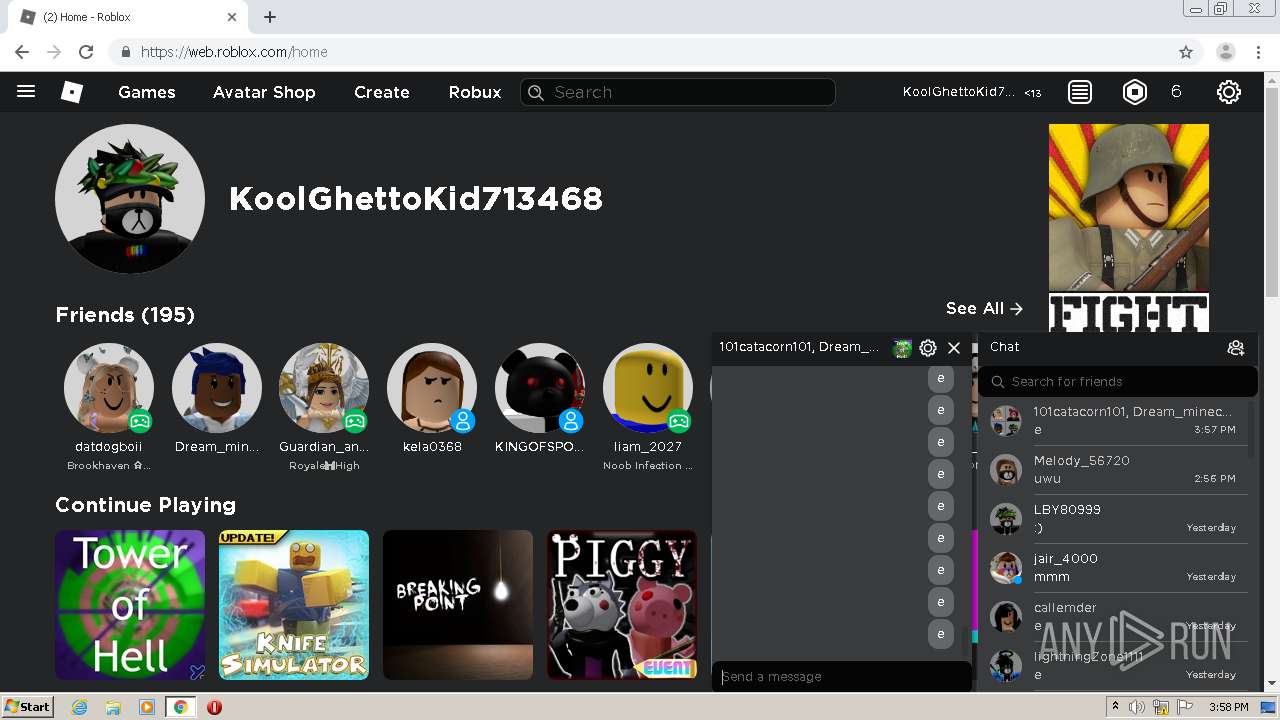Image resolution: width=1280 pixels, height=720 pixels.
Task: Open the Avatar Shop page
Action: [x=264, y=92]
